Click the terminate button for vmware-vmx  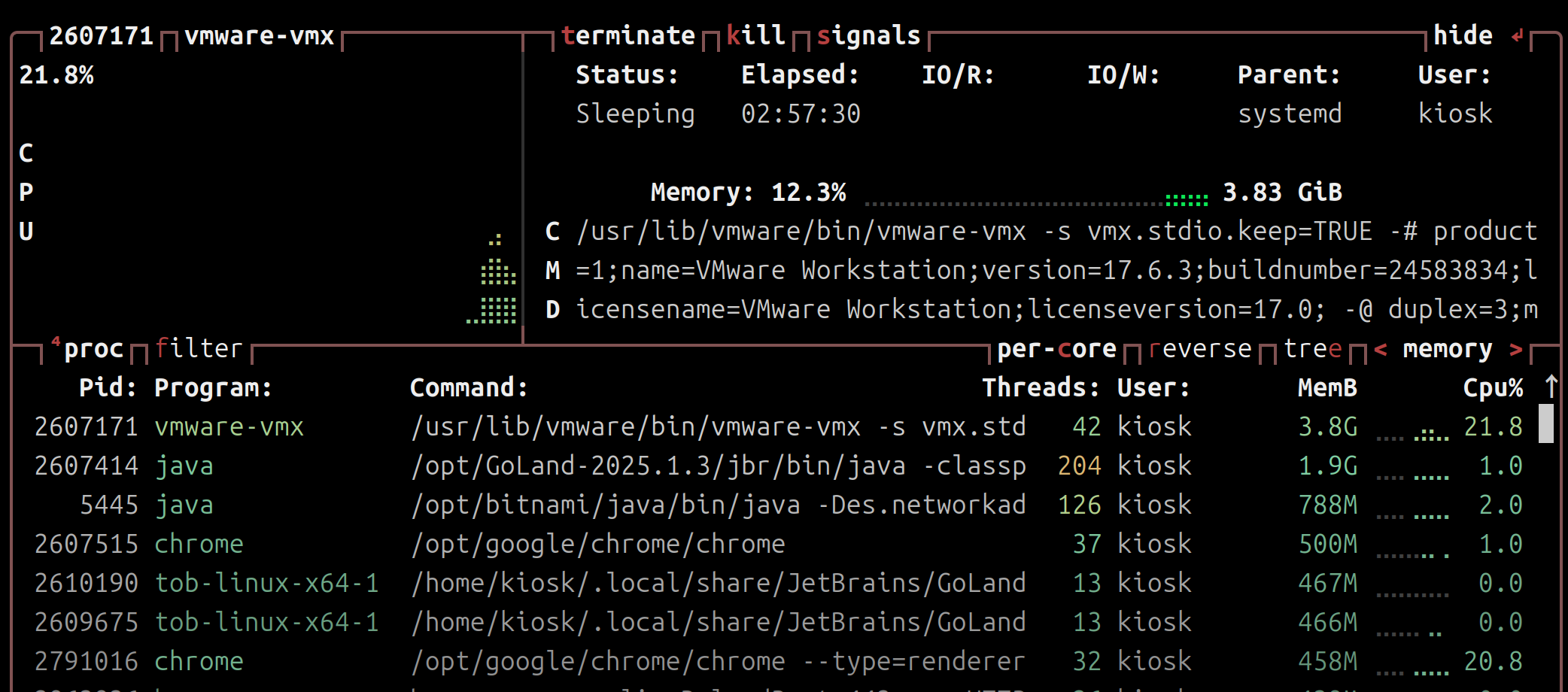coord(628,35)
